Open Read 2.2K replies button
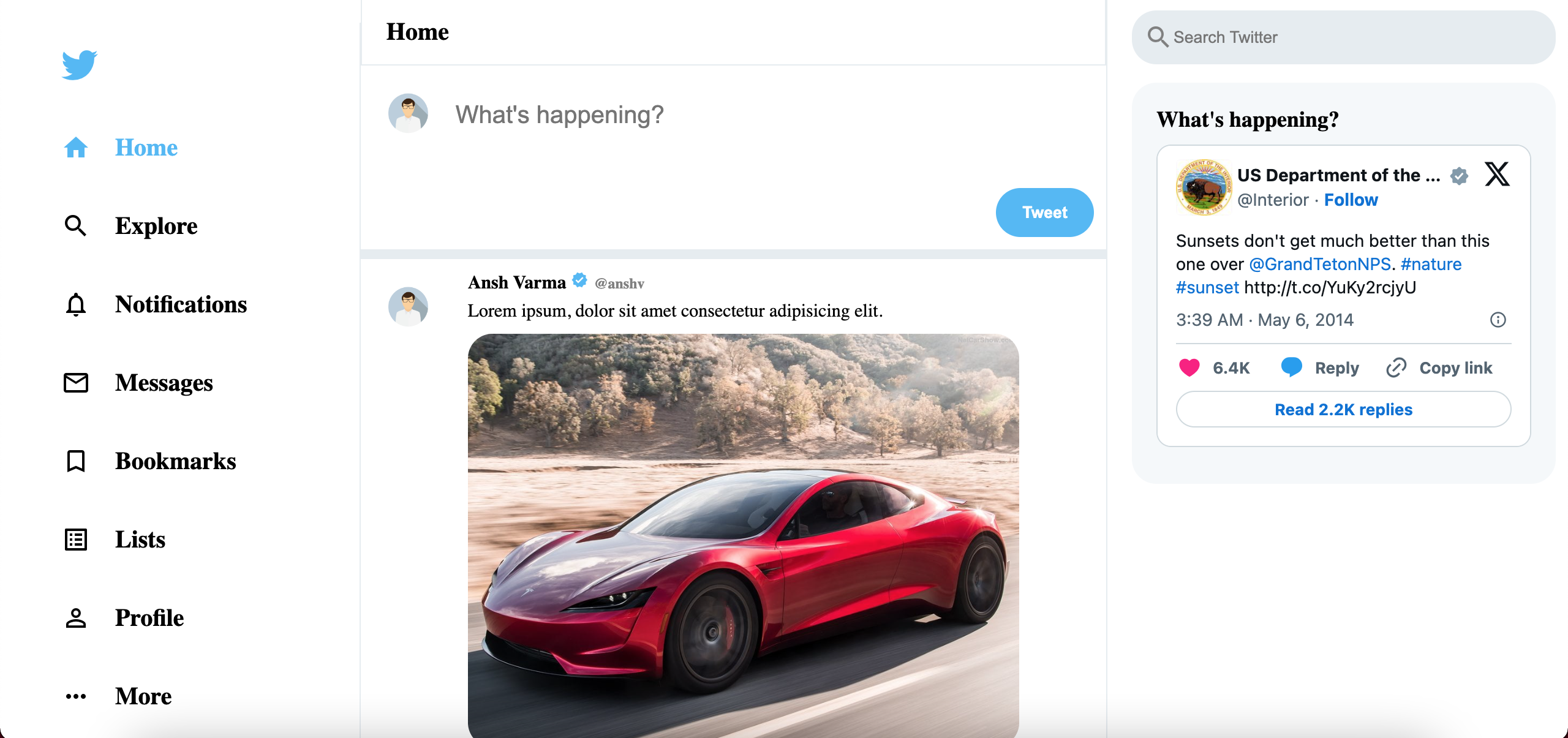This screenshot has width=1568, height=738. [1343, 409]
